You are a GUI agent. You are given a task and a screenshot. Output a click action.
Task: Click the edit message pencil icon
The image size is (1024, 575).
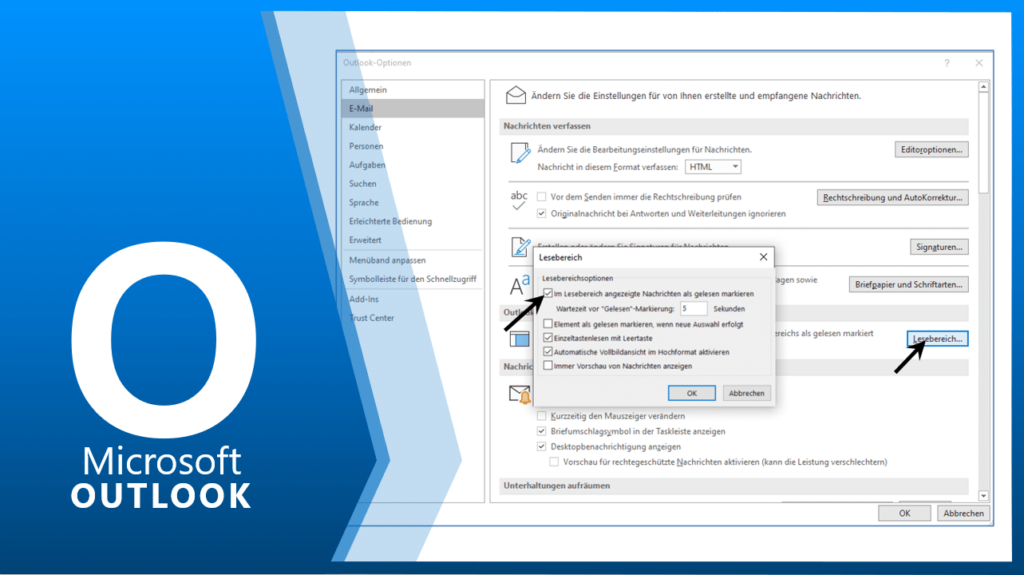coord(520,153)
